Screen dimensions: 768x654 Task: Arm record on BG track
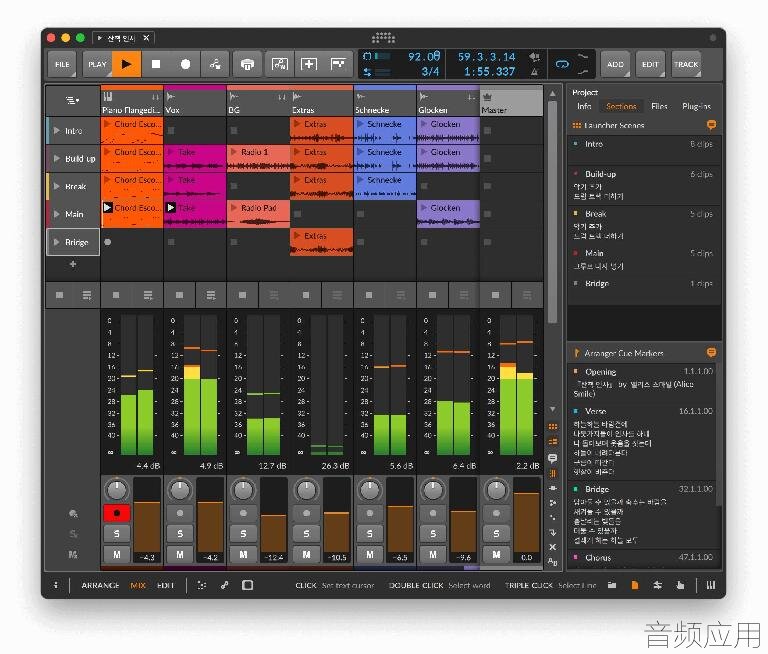click(243, 513)
